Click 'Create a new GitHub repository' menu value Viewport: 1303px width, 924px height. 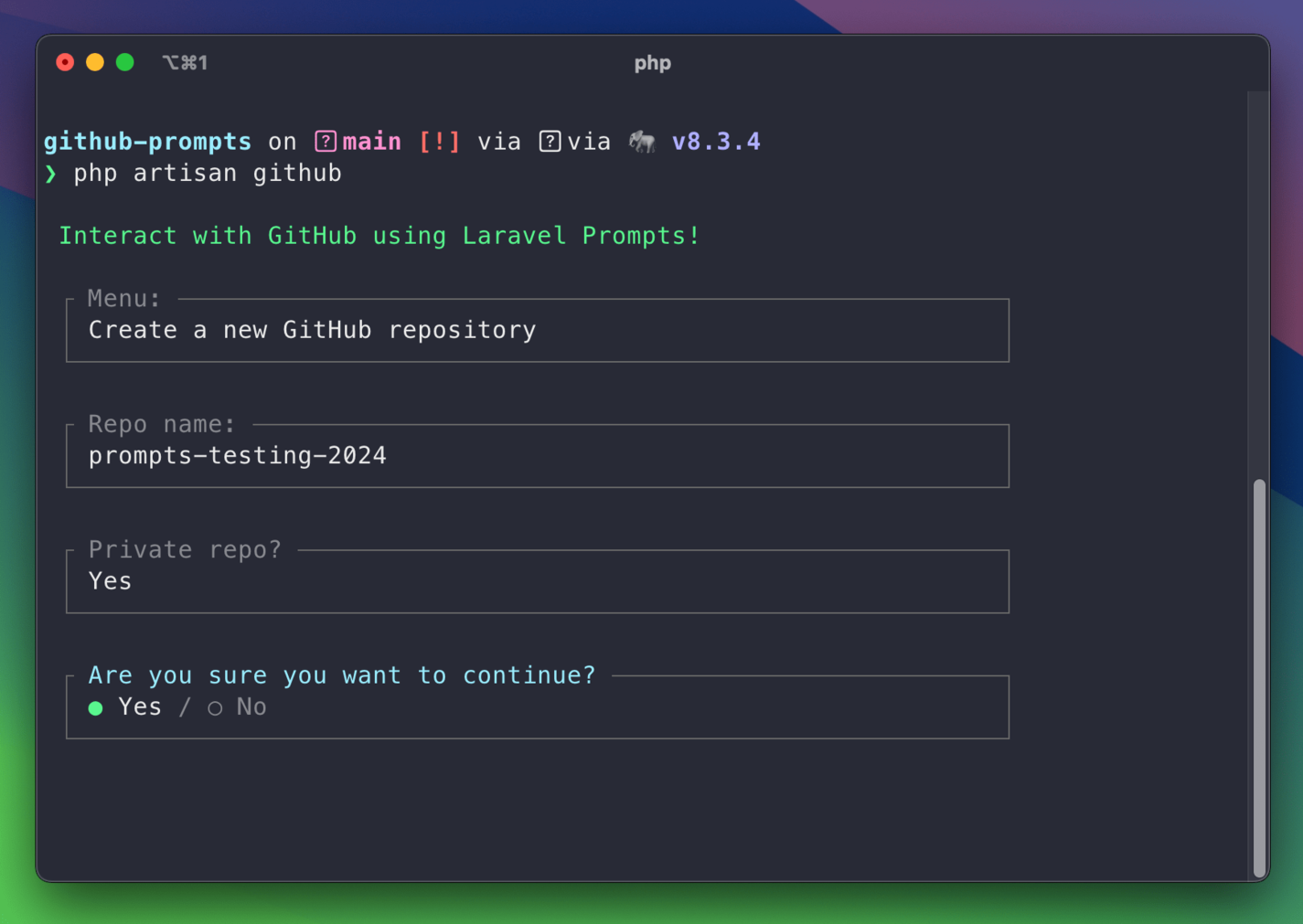pos(313,330)
